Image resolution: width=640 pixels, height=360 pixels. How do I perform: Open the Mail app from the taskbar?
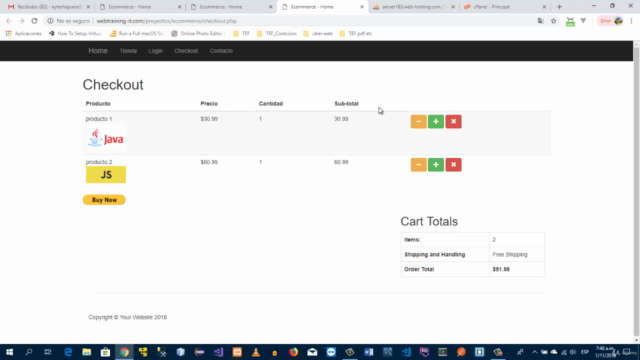[x=312, y=352]
